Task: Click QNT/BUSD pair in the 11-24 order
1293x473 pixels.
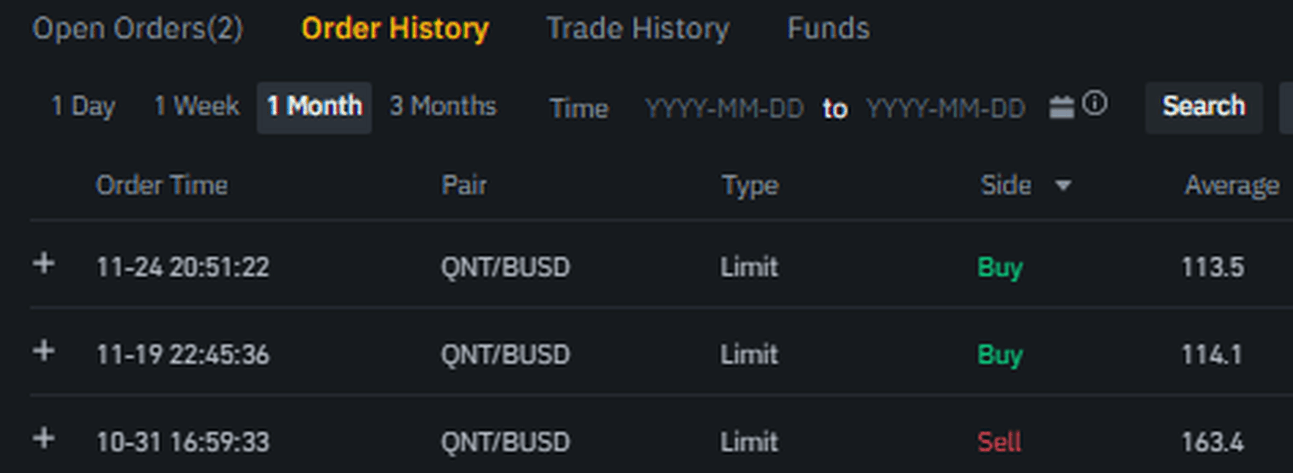Action: (505, 267)
